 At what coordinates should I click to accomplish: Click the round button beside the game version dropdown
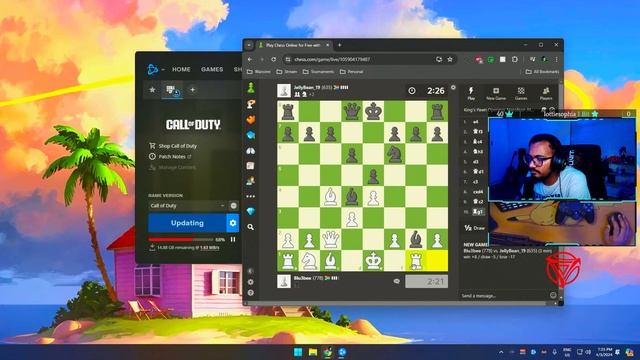(x=233, y=206)
